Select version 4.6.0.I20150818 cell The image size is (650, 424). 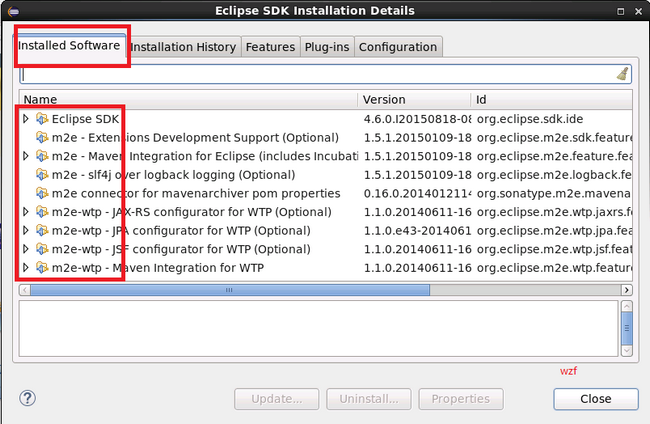417,119
